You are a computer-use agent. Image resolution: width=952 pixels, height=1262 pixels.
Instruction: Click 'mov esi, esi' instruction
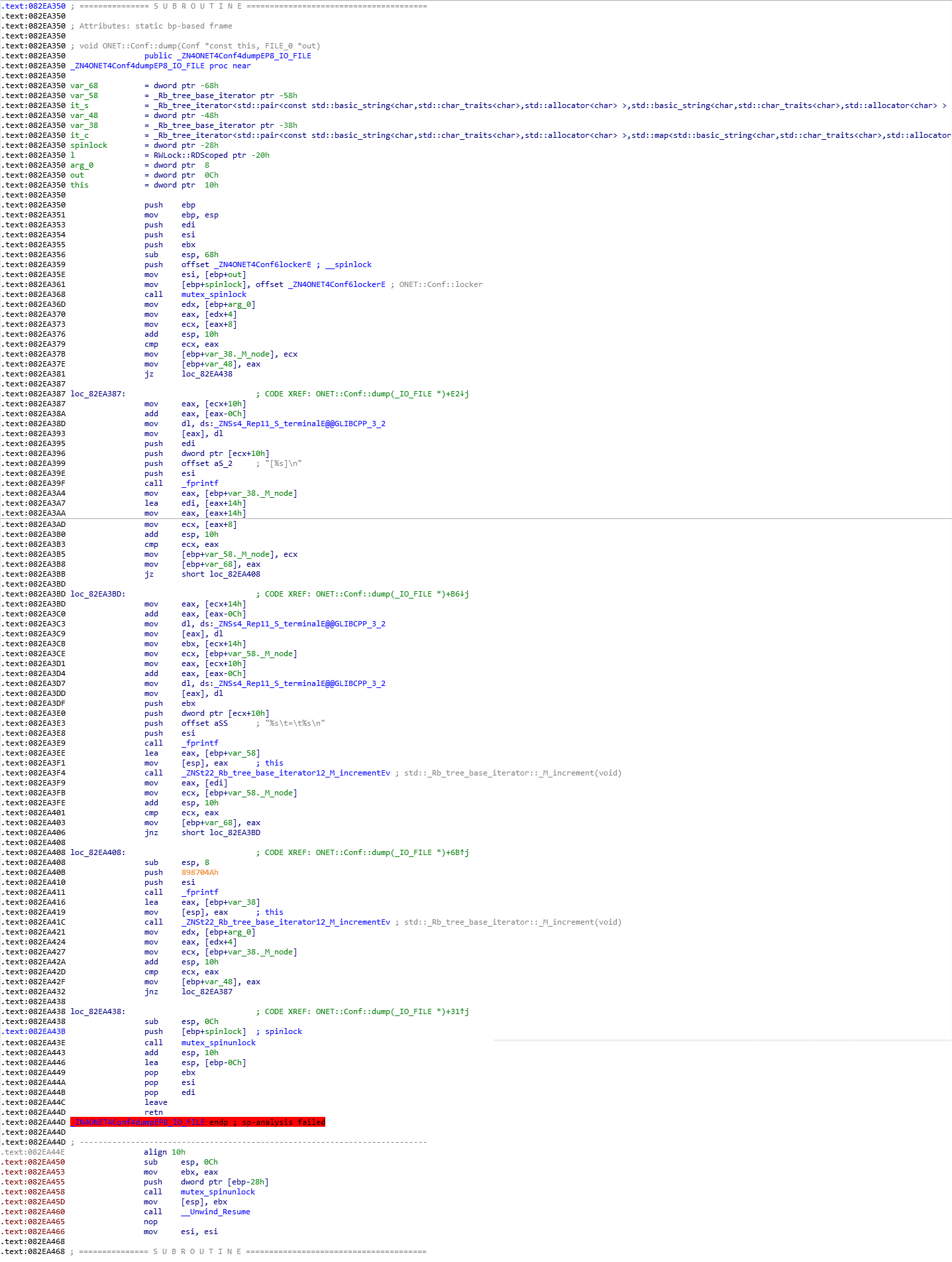[x=181, y=1232]
